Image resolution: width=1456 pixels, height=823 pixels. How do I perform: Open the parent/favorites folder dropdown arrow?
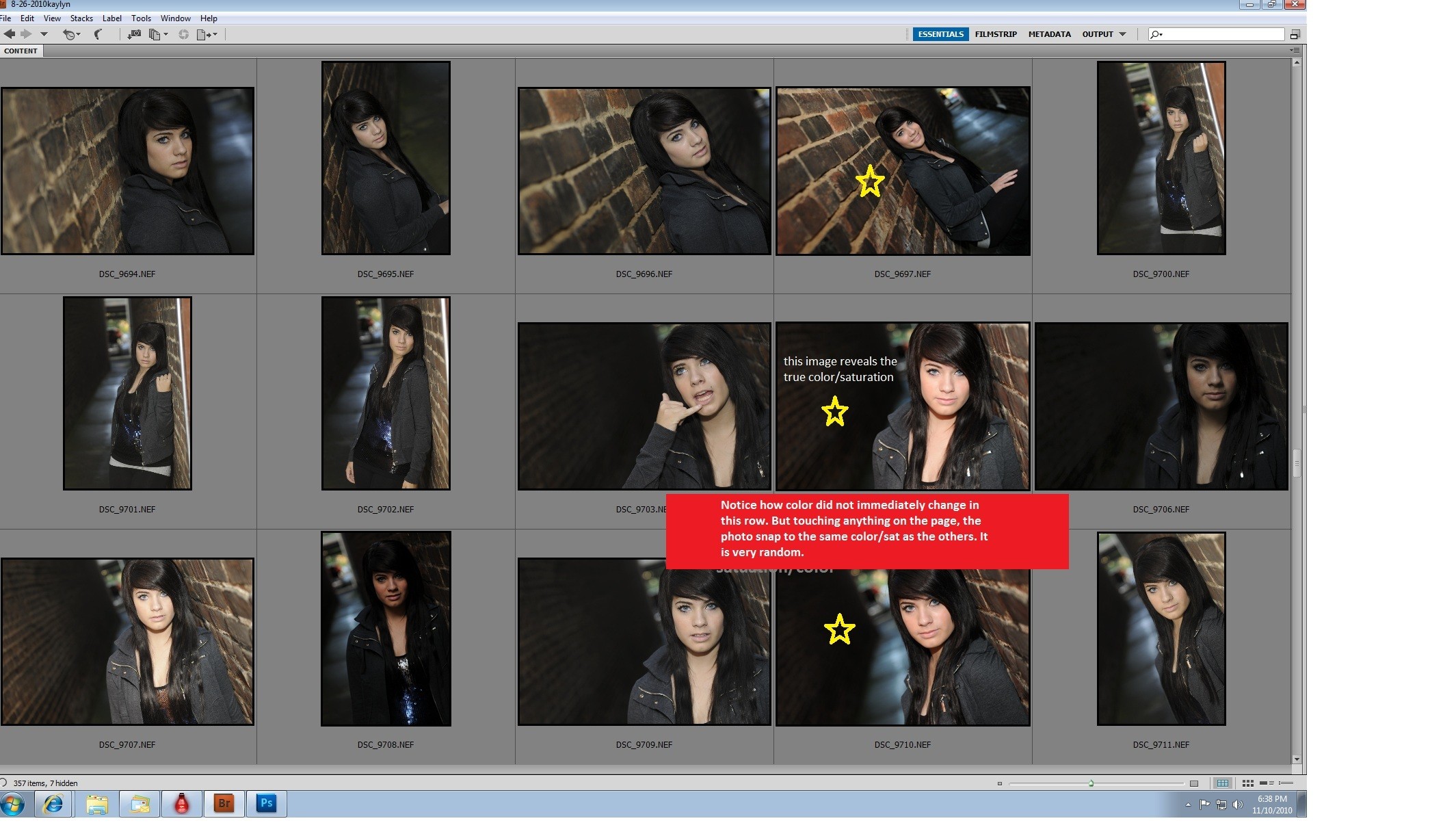pos(44,34)
